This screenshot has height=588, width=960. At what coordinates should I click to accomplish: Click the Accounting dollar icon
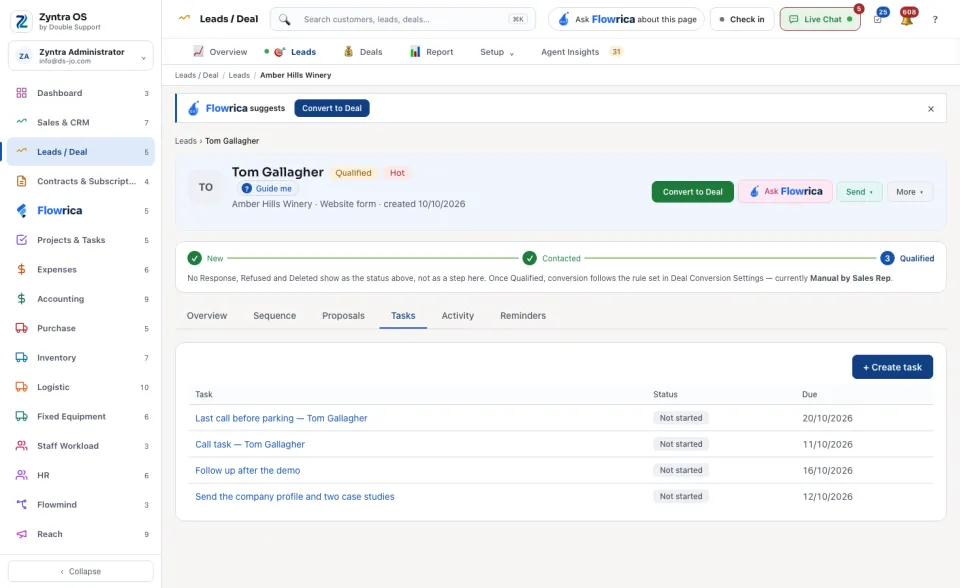tap(21, 299)
